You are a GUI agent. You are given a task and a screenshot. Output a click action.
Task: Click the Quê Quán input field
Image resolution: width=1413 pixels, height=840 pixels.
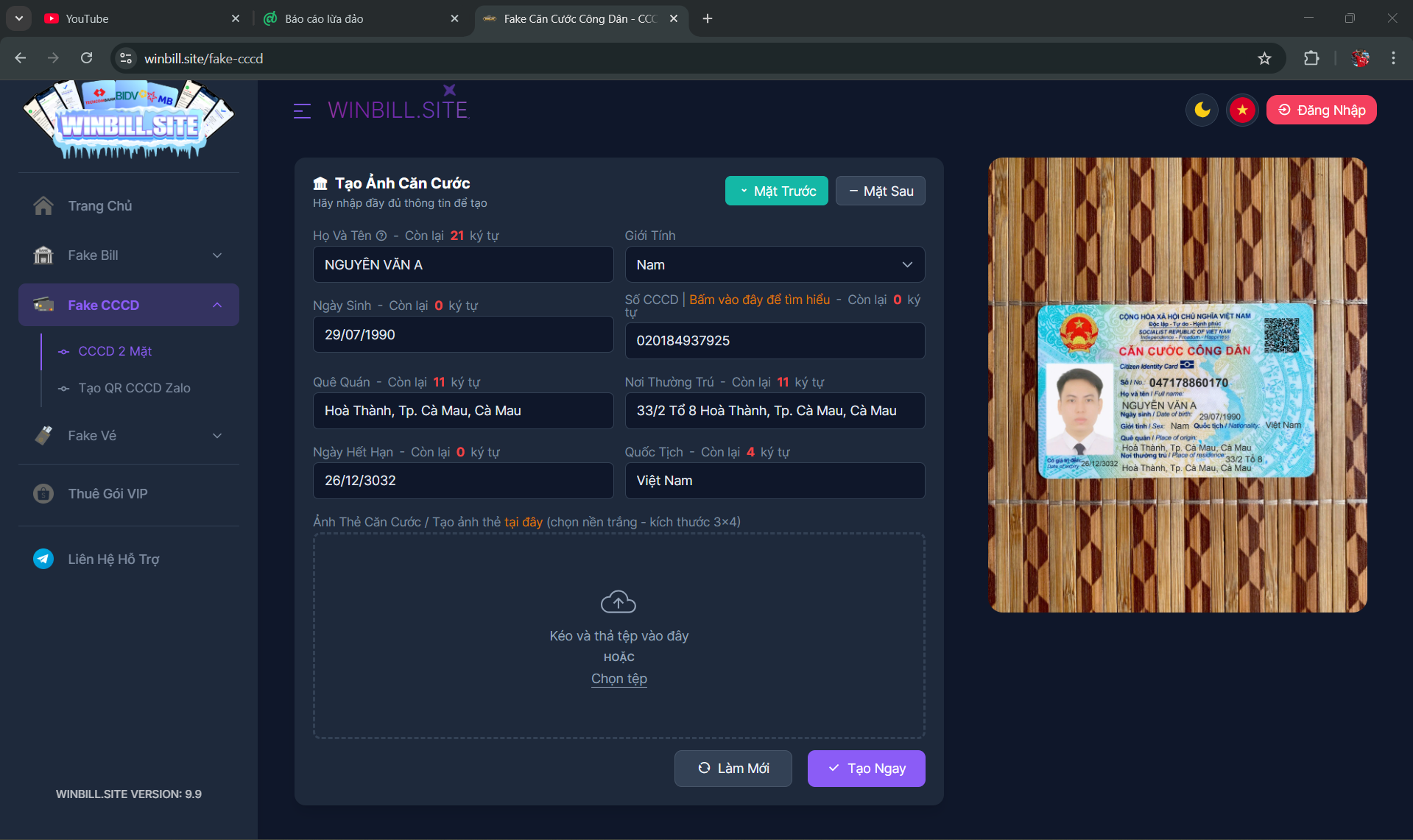point(463,410)
